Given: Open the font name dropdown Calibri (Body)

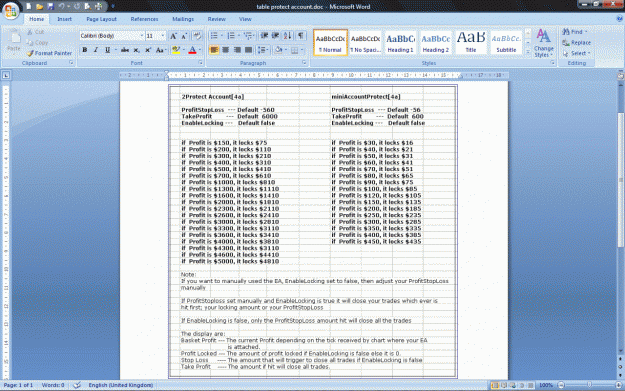Looking at the screenshot, I should tap(142, 36).
